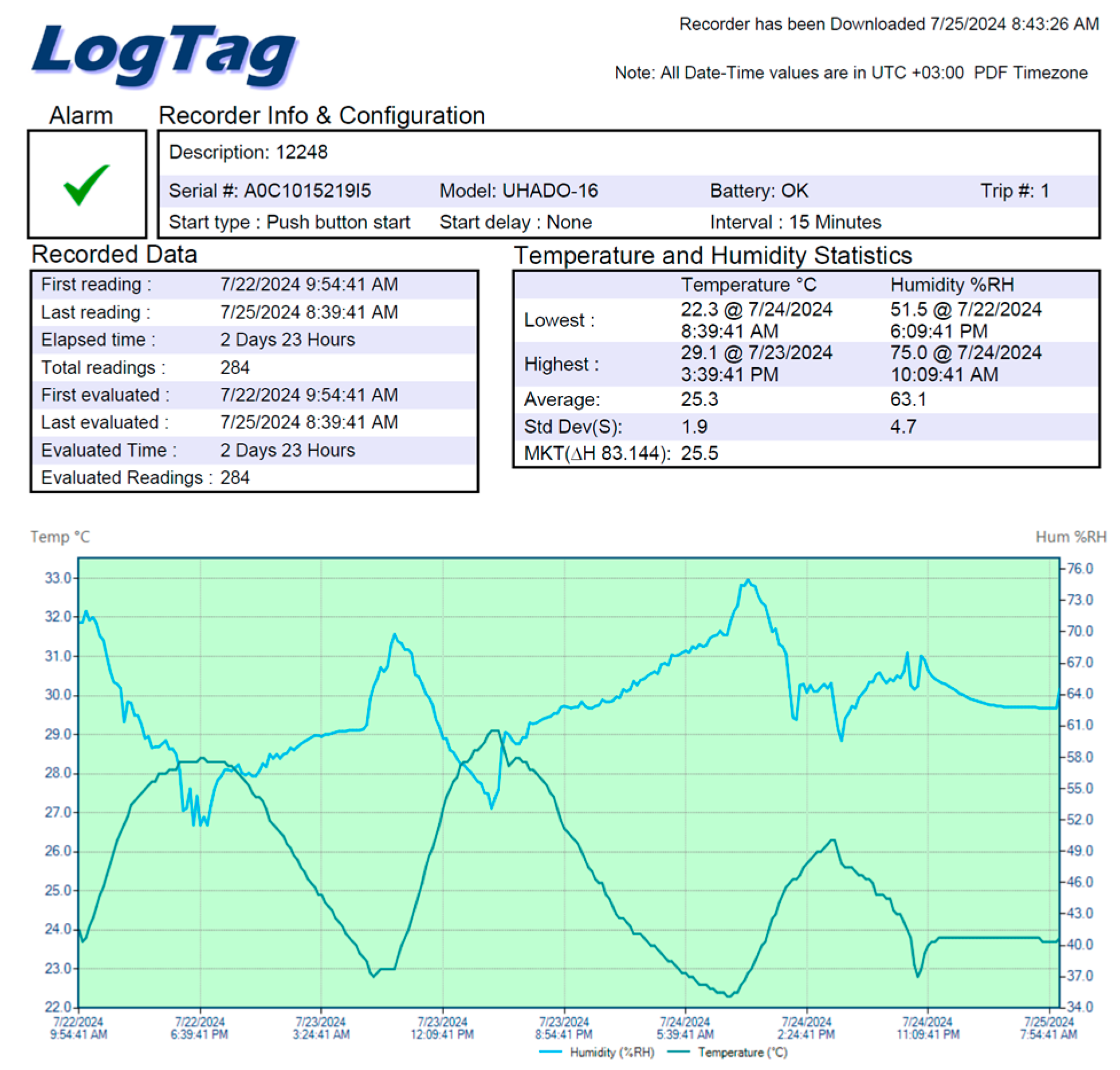Screen dimensions: 1120x1070
Task: Click the Hum %RH axis title
Action: pyautogui.click(x=1070, y=537)
